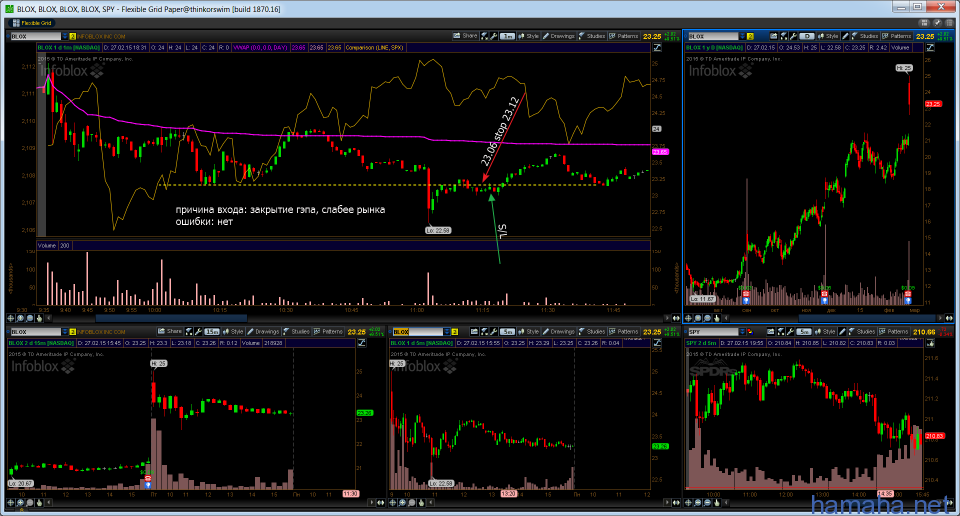Open the Flexible Grid menu button
This screenshot has width=960, height=516.
coord(32,23)
